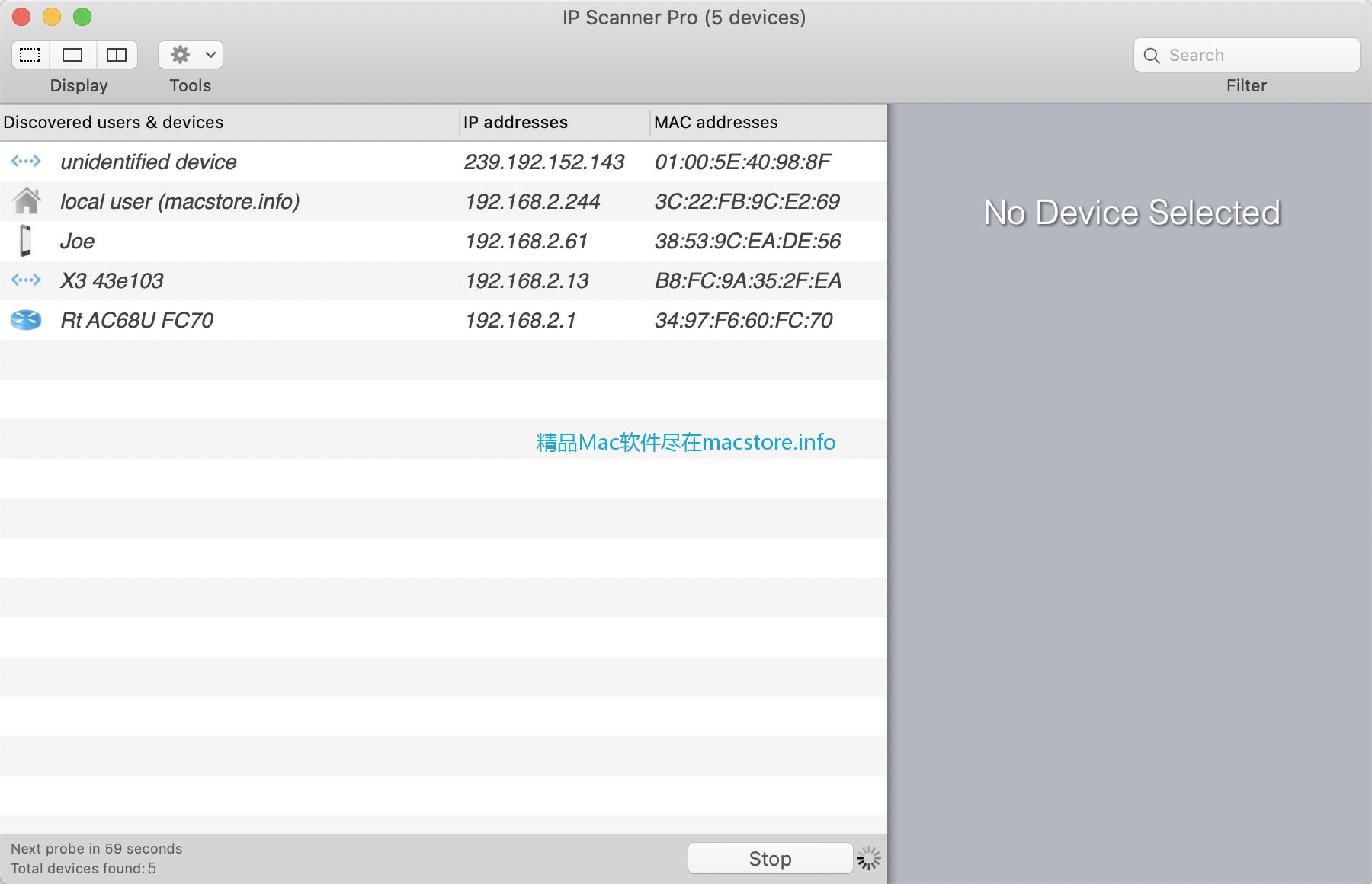This screenshot has height=884, width=1372.
Task: Select the unidentified device row name
Action: (x=149, y=162)
